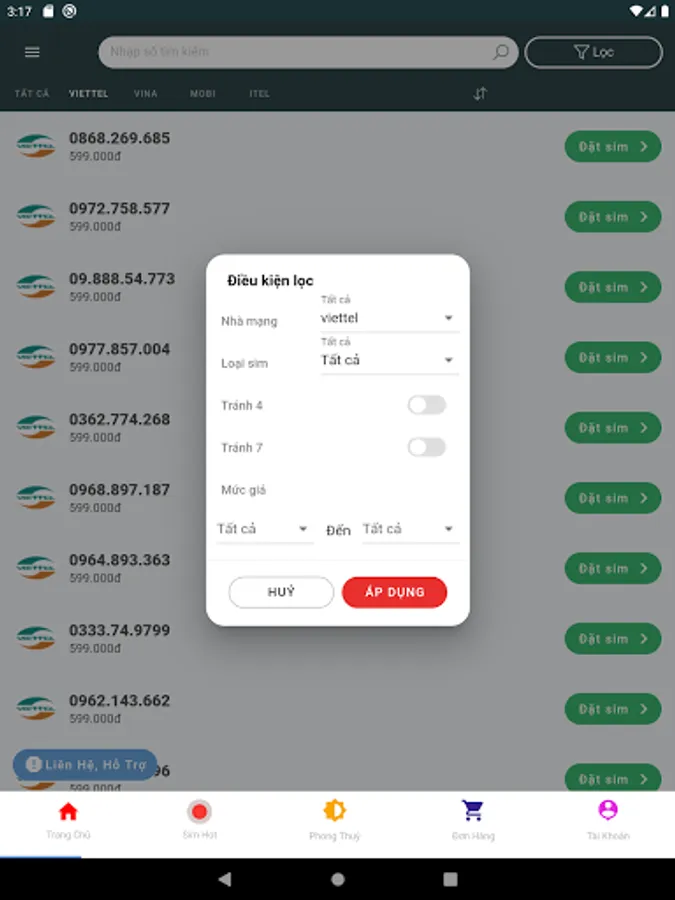Image resolution: width=675 pixels, height=900 pixels.
Task: Expand the Mức giá Tất cả dropdown
Action: (x=262, y=528)
